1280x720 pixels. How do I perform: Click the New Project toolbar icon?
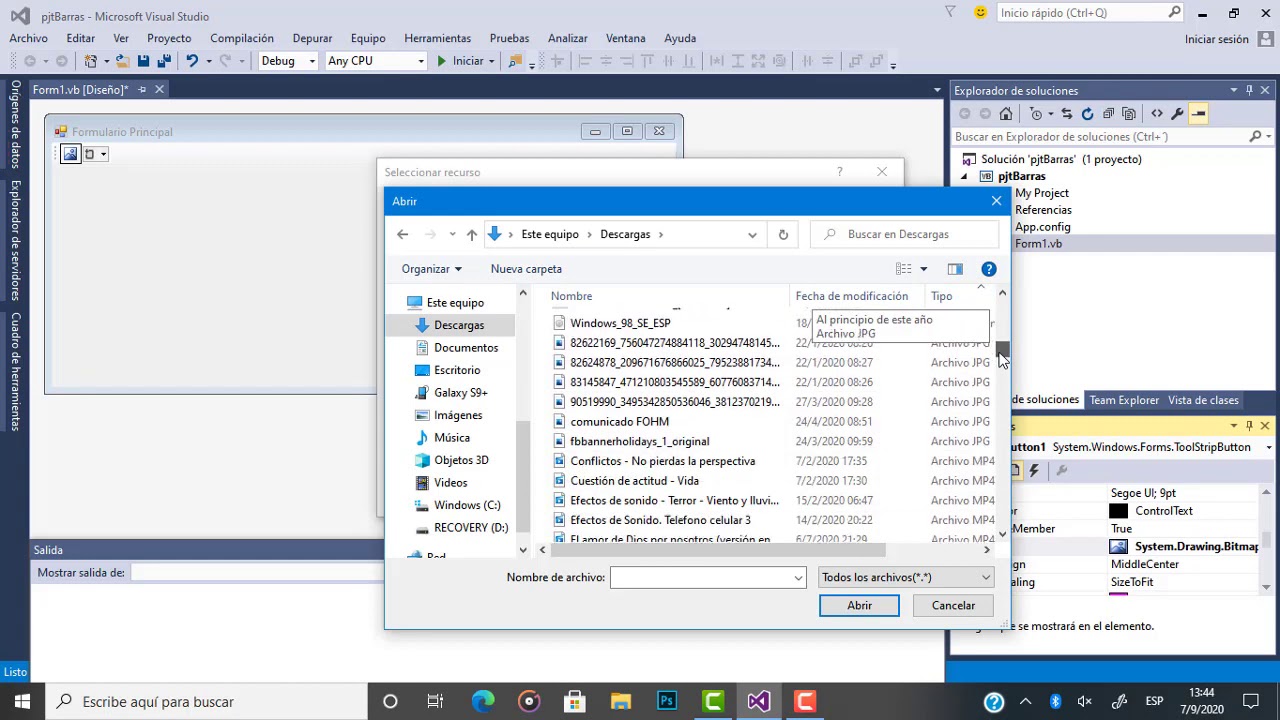[x=91, y=61]
